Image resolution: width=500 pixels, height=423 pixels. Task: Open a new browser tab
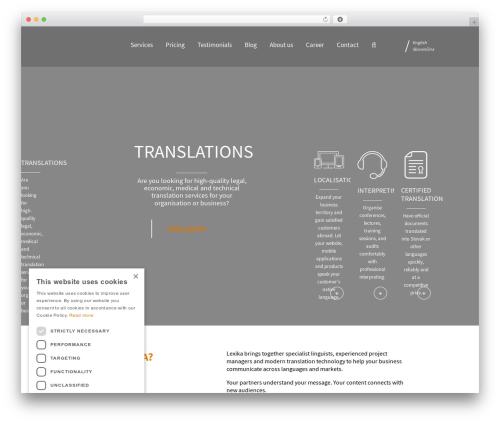pyautogui.click(x=474, y=22)
